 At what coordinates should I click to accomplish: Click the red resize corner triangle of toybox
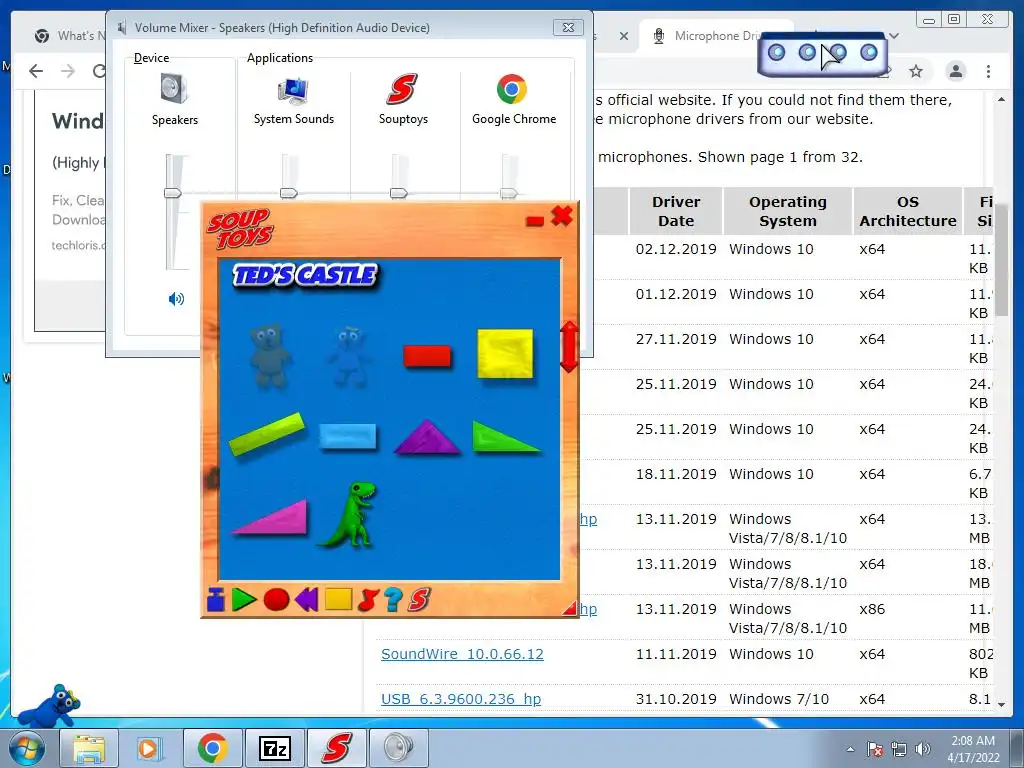569,608
